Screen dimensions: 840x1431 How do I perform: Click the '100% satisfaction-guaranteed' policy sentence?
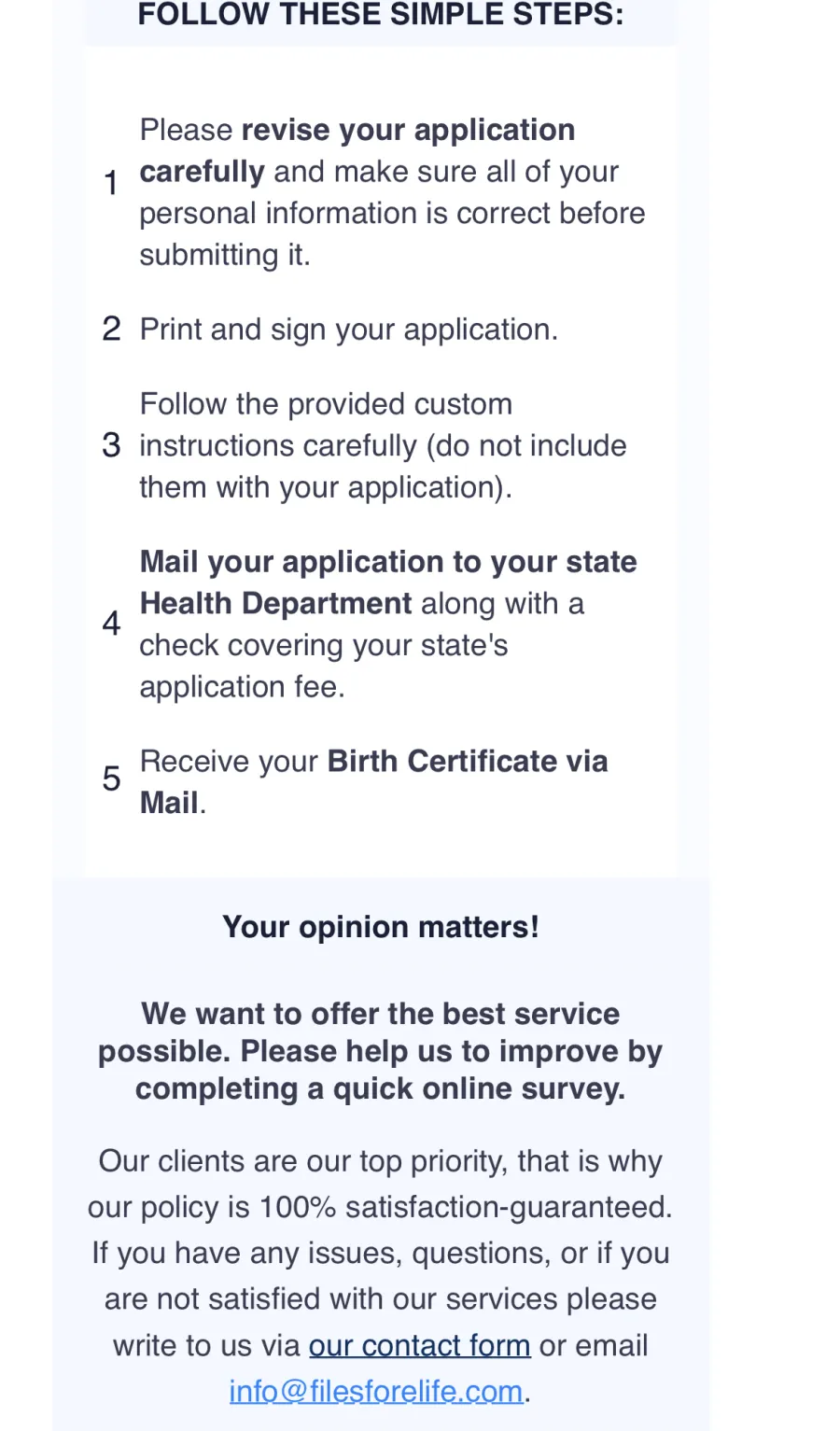tap(380, 1207)
